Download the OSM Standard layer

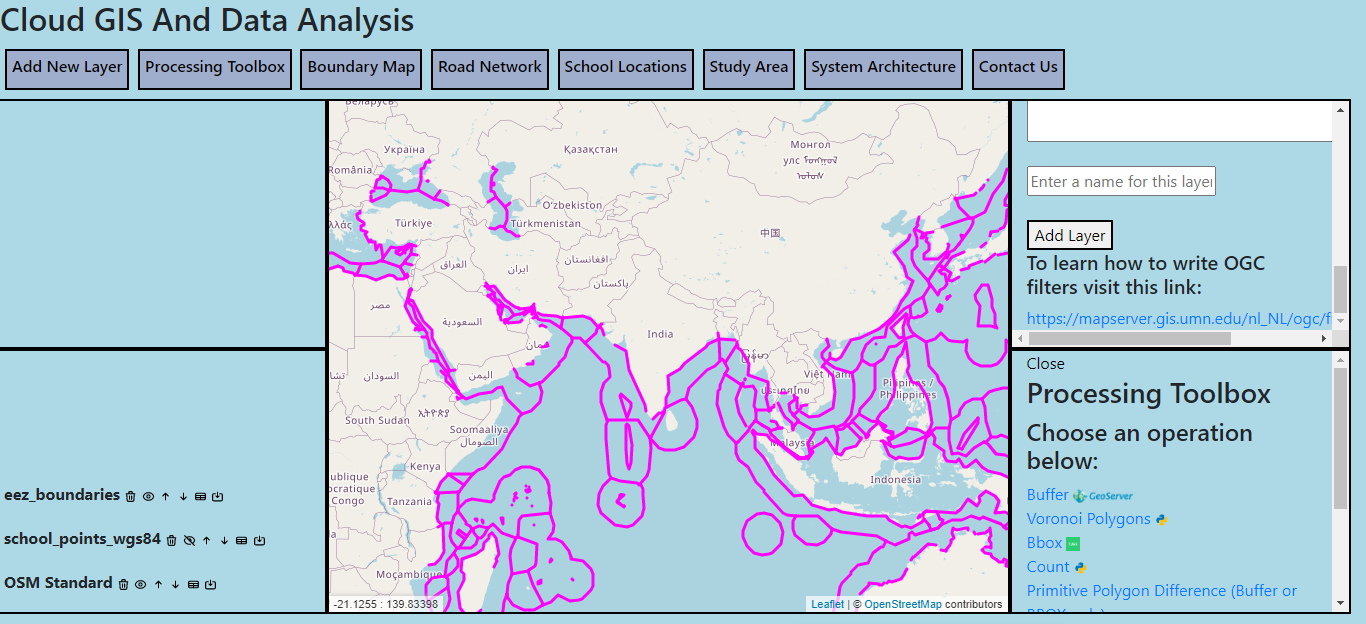pyautogui.click(x=211, y=584)
